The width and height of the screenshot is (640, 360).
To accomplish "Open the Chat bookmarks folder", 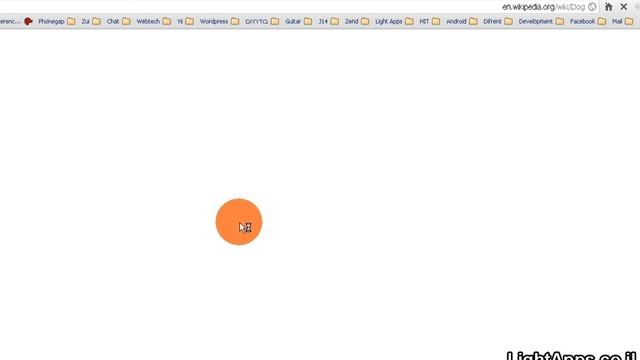I will click(x=118, y=21).
